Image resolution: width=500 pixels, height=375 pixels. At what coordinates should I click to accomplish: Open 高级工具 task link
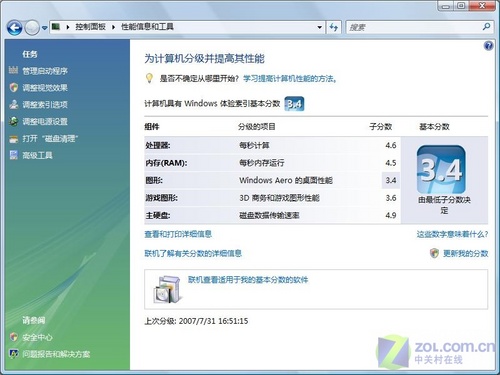pyautogui.click(x=37, y=155)
